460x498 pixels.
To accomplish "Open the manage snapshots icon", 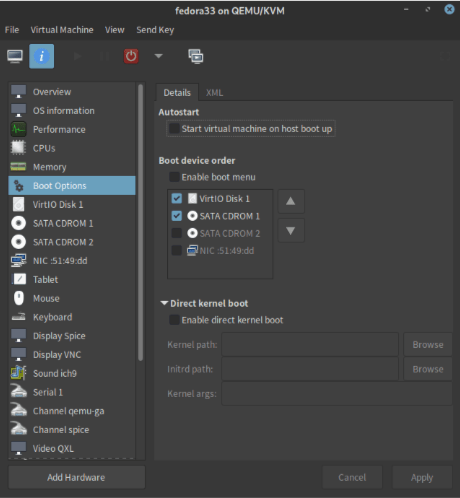I will pos(196,56).
